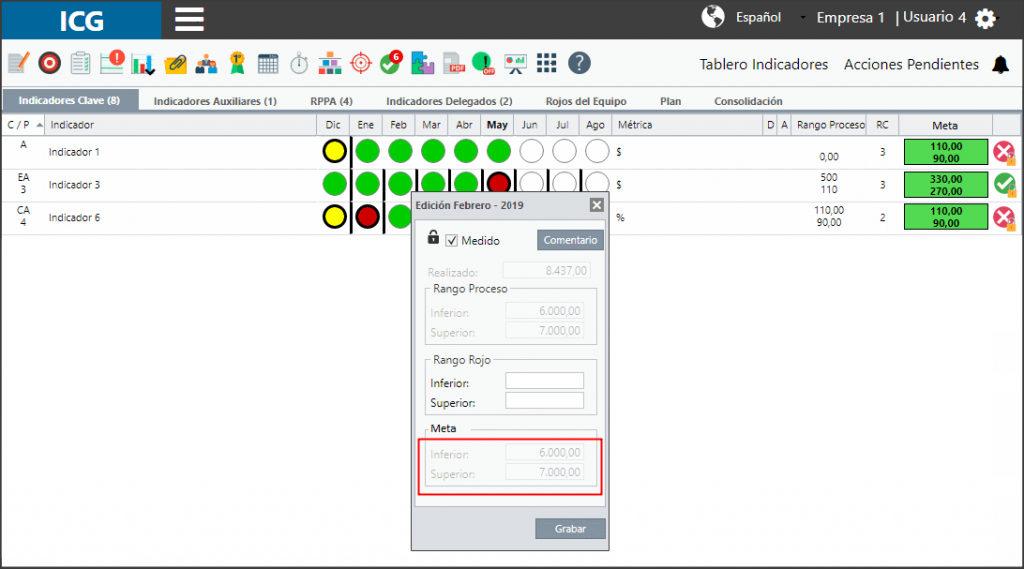Click the green alert OFF icon
Screen dimensions: 1024x569
click(x=484, y=63)
